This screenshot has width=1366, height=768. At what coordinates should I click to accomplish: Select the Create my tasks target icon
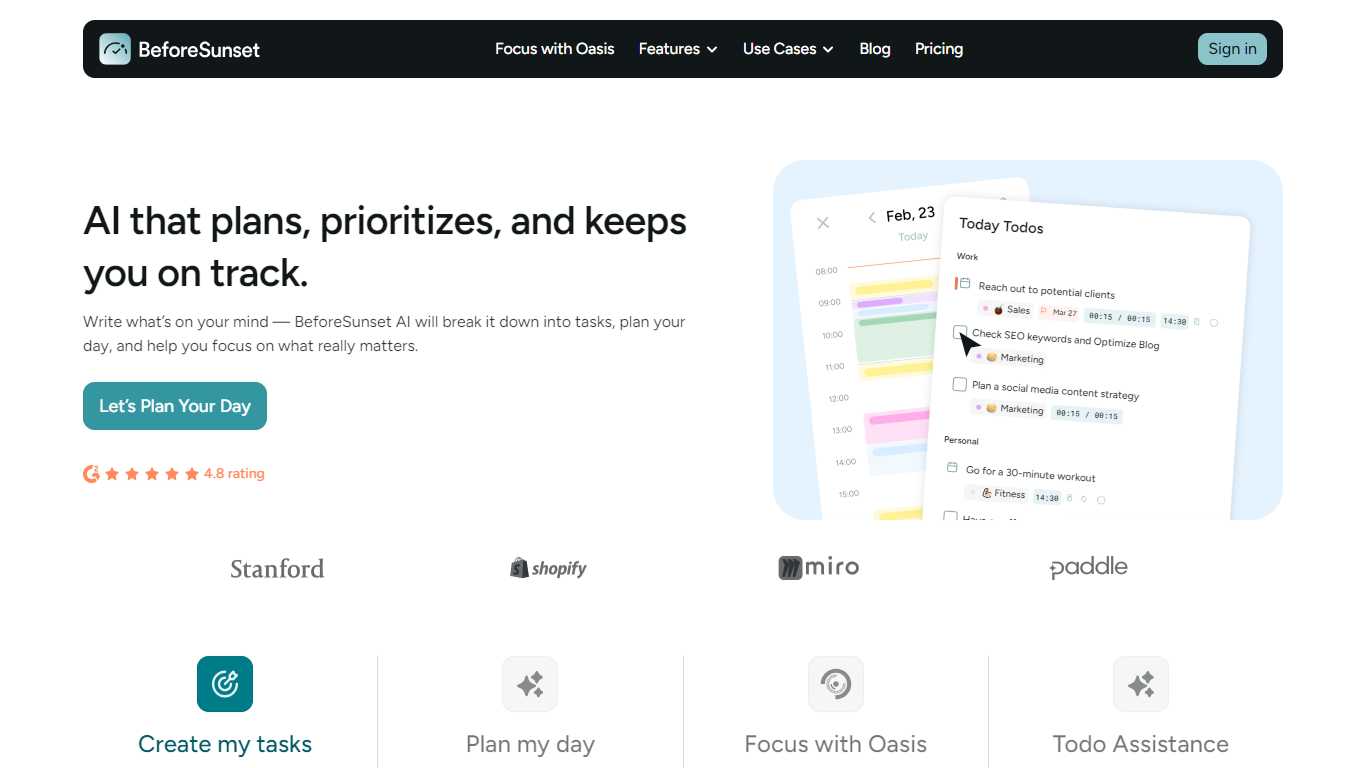[x=225, y=684]
